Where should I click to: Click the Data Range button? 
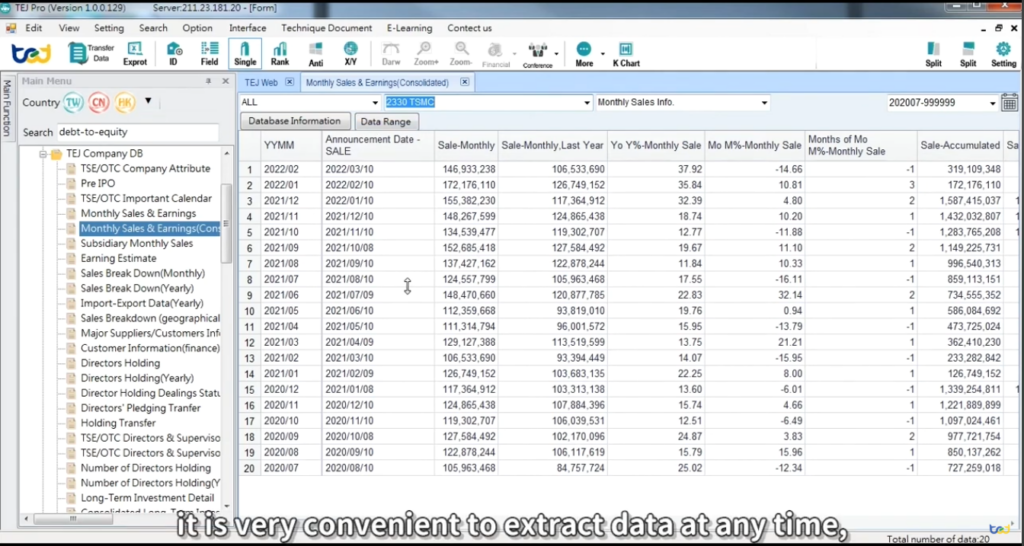[386, 121]
